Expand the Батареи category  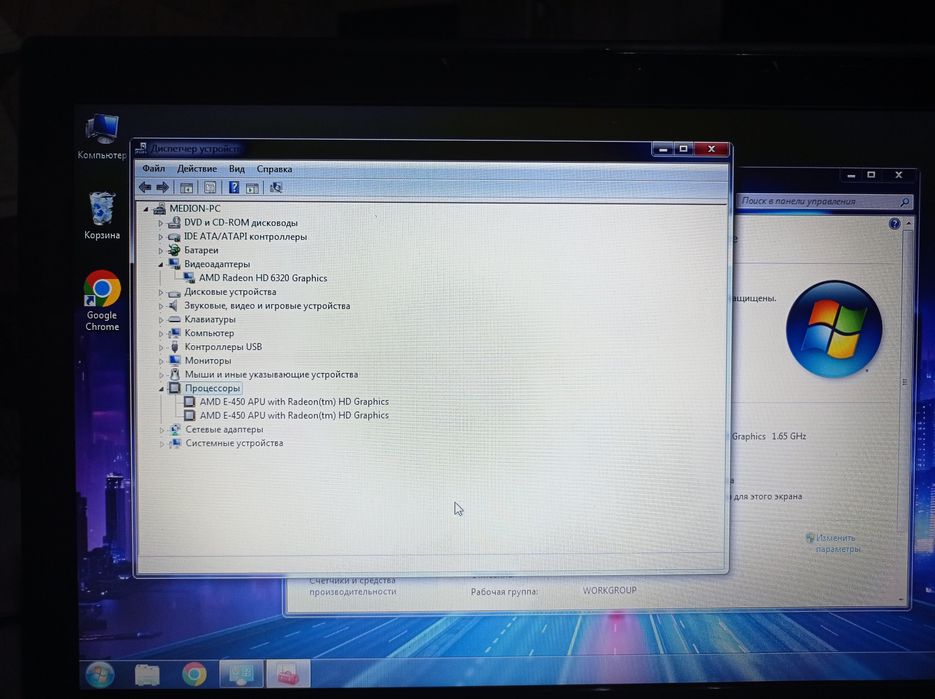160,250
